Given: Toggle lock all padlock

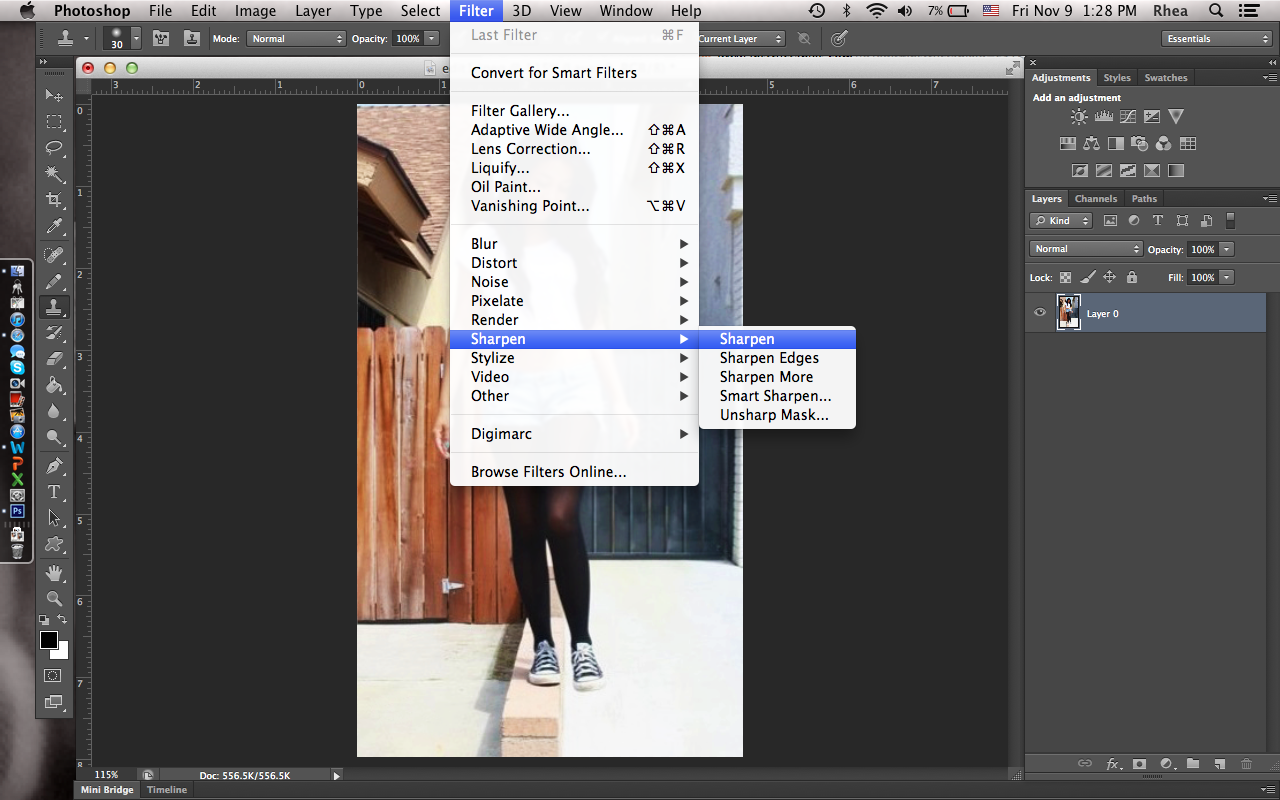Looking at the screenshot, I should point(1132,277).
